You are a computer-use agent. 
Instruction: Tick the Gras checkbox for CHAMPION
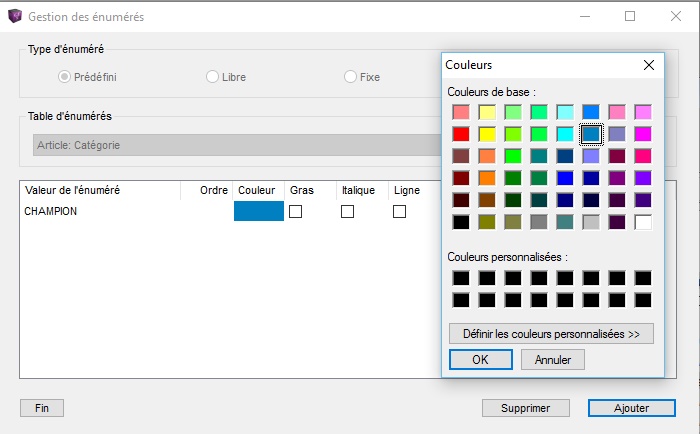point(296,211)
